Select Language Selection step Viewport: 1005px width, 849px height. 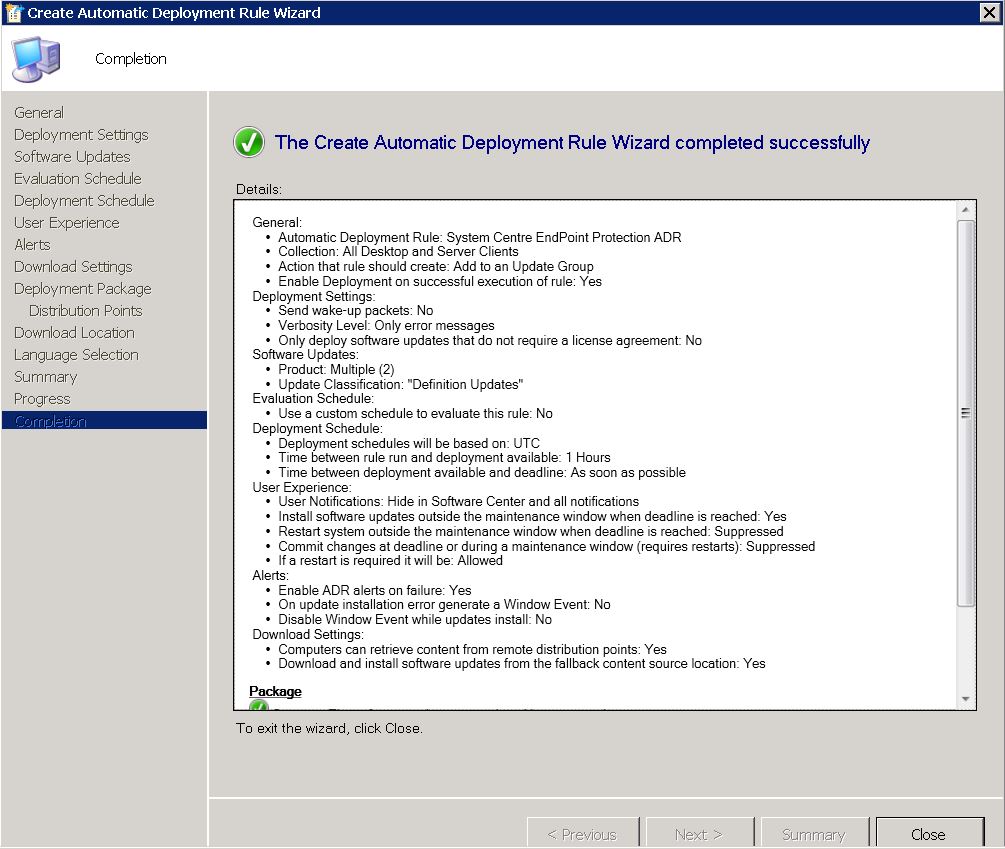(77, 354)
